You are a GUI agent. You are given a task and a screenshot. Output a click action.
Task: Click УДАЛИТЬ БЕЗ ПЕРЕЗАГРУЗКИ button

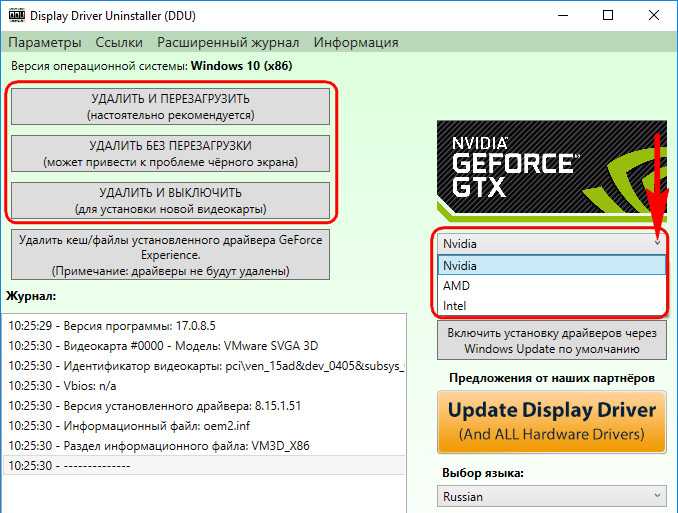pyautogui.click(x=170, y=154)
